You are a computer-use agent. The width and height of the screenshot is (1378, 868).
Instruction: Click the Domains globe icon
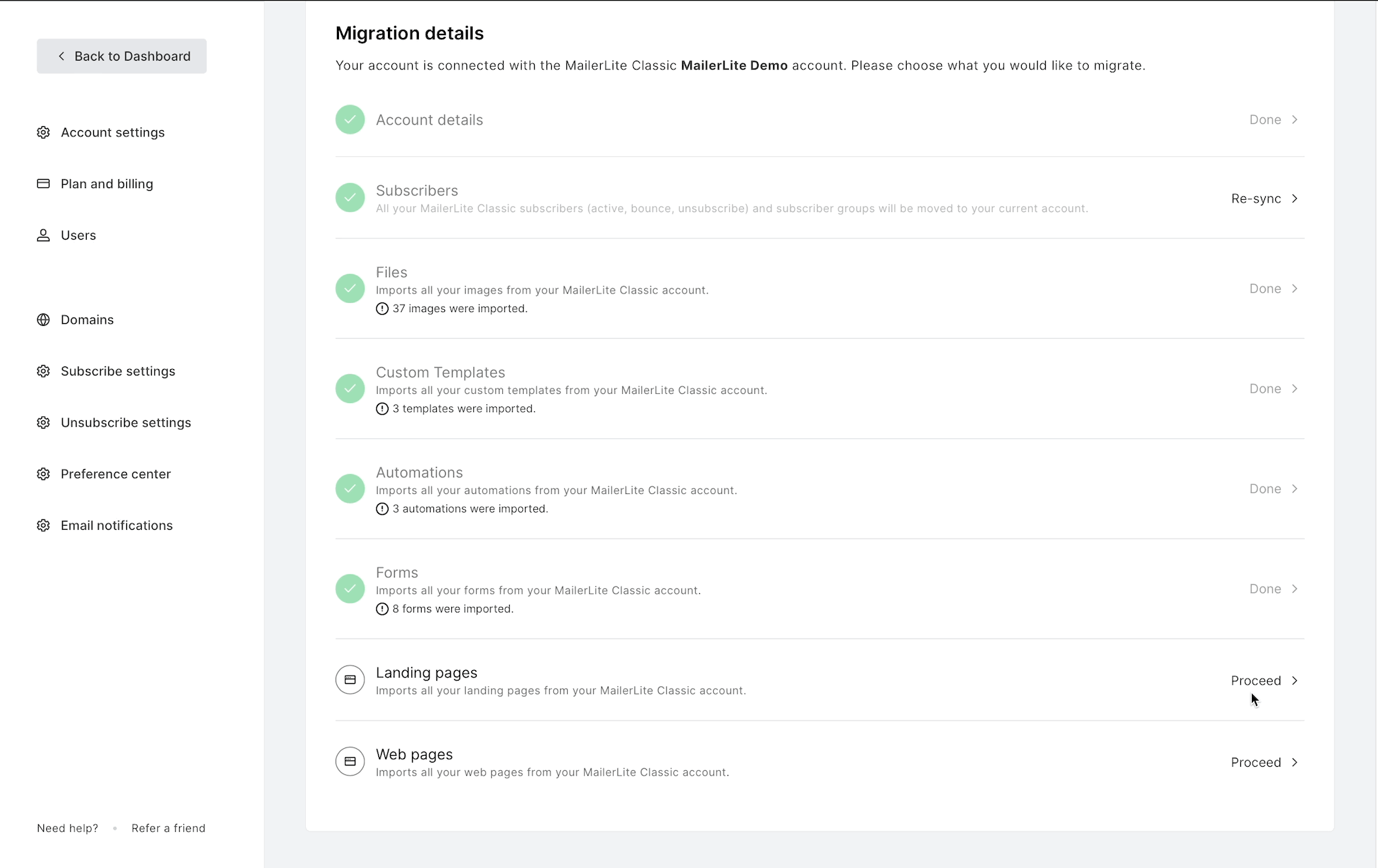coord(43,320)
